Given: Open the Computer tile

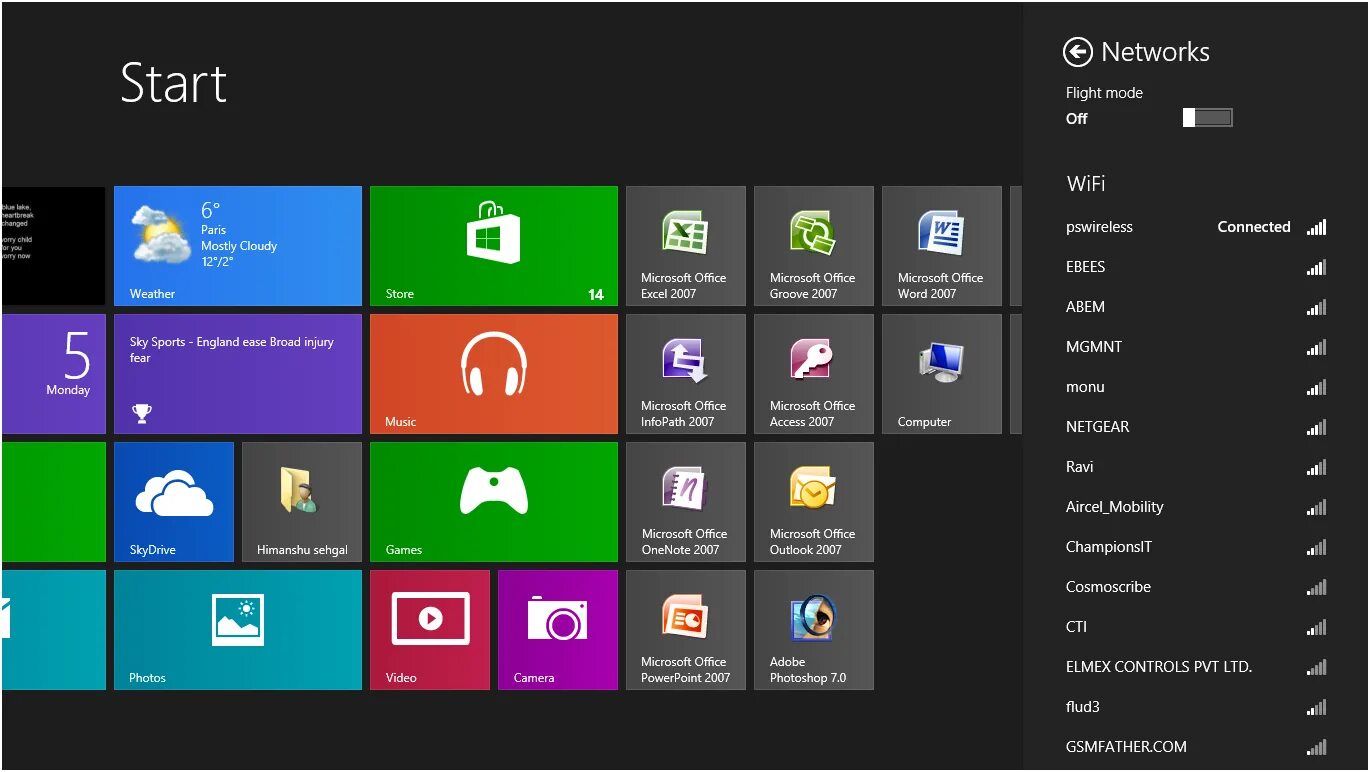Looking at the screenshot, I should 942,374.
